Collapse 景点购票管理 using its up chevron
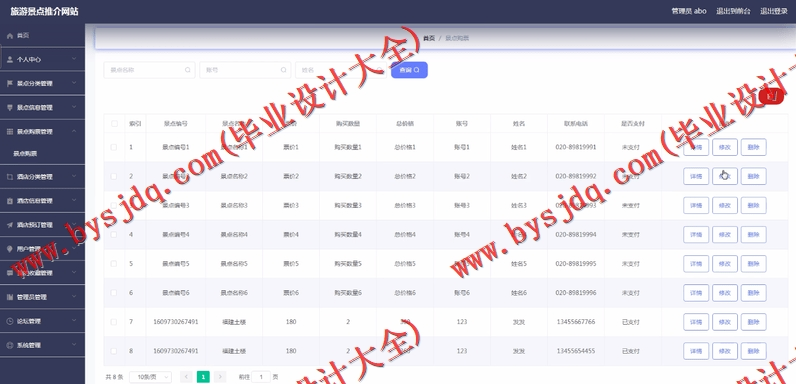Screen dimensions: 796x384 [74, 131]
